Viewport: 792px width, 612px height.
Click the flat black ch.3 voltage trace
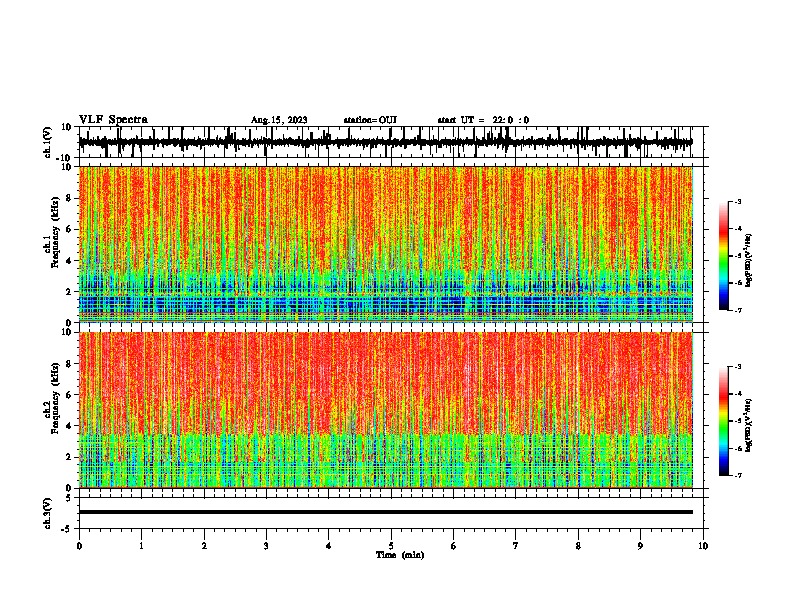[385, 512]
